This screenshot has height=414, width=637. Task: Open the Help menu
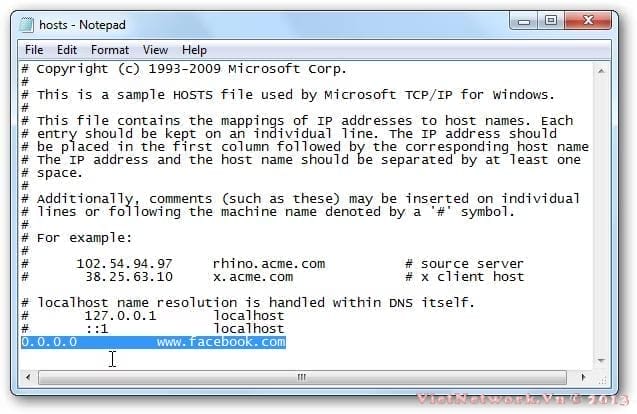194,50
